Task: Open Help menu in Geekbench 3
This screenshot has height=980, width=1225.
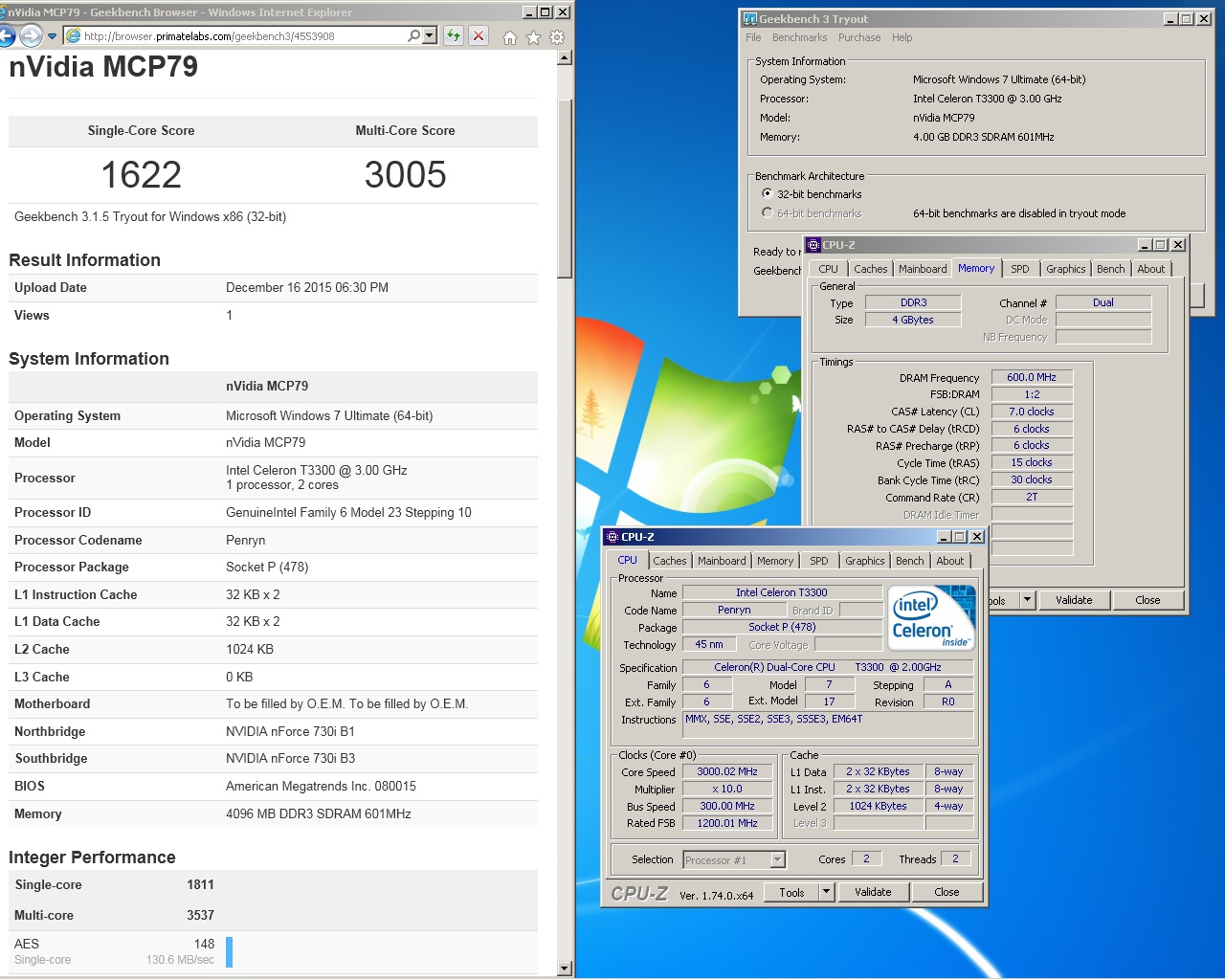Action: point(902,37)
